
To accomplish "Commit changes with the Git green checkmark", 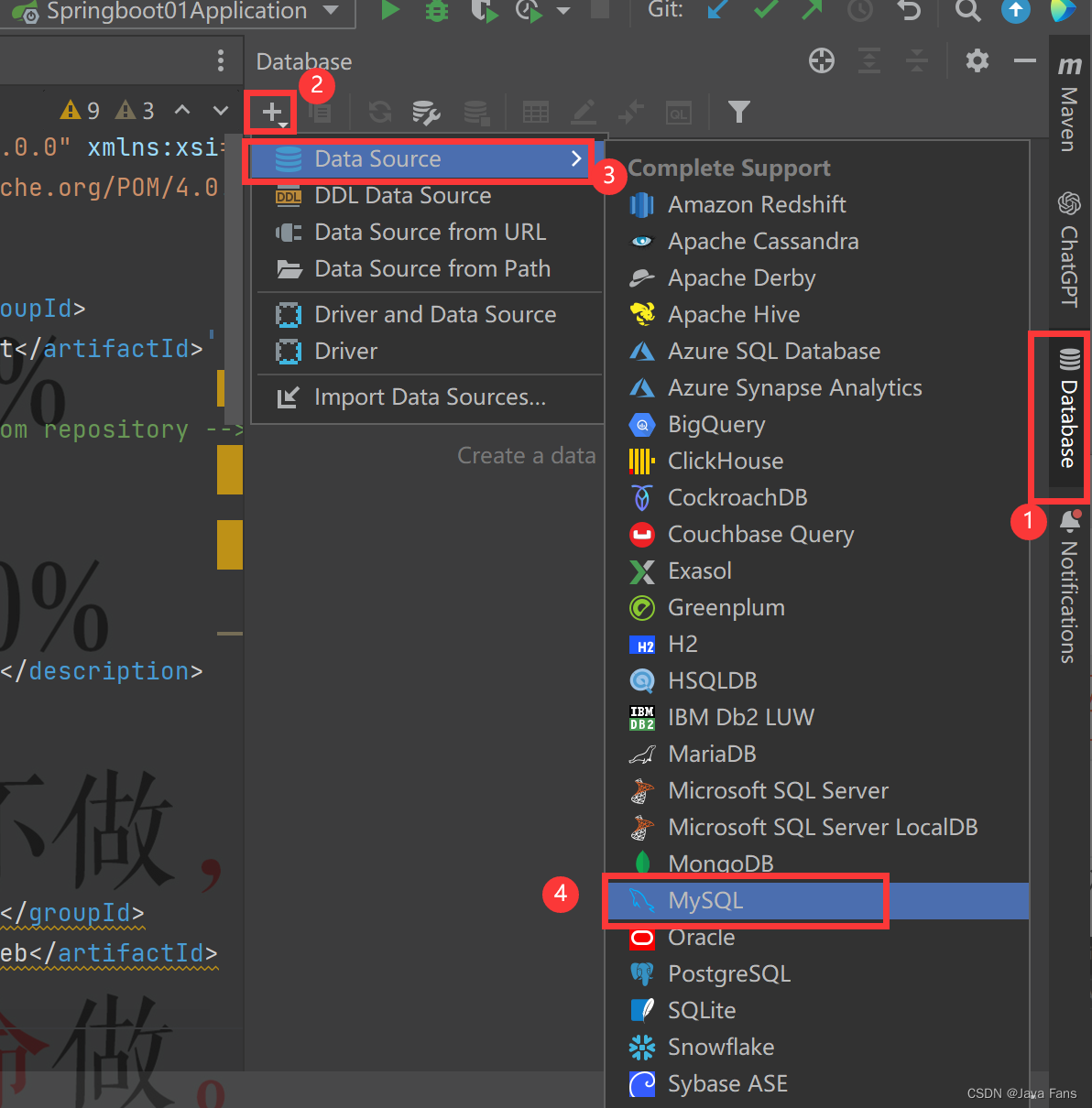I will [766, 11].
